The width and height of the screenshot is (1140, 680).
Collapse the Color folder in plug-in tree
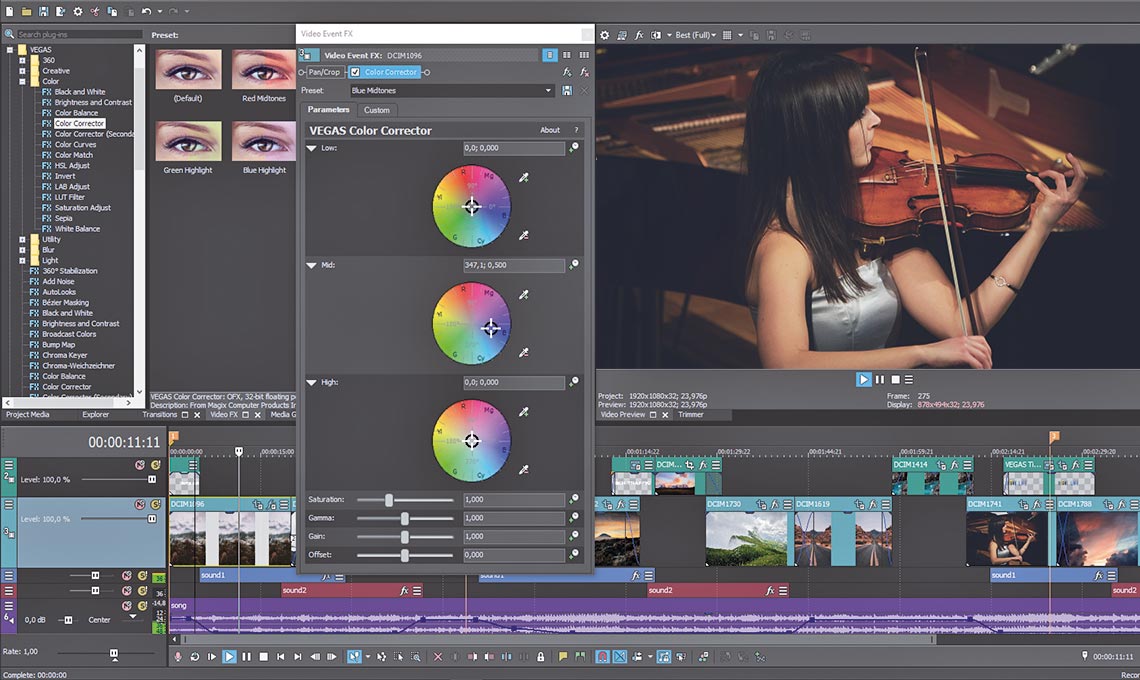click(22, 81)
